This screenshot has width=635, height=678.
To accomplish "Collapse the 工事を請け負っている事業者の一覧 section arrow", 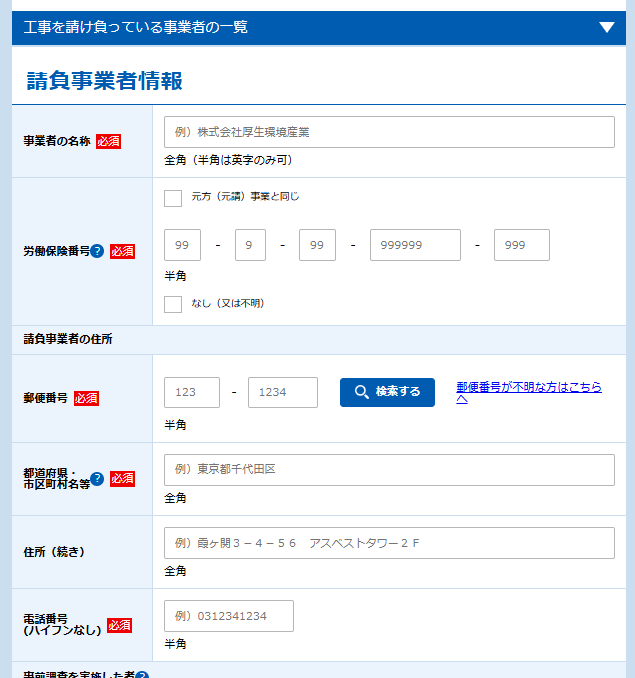I will [606, 27].
